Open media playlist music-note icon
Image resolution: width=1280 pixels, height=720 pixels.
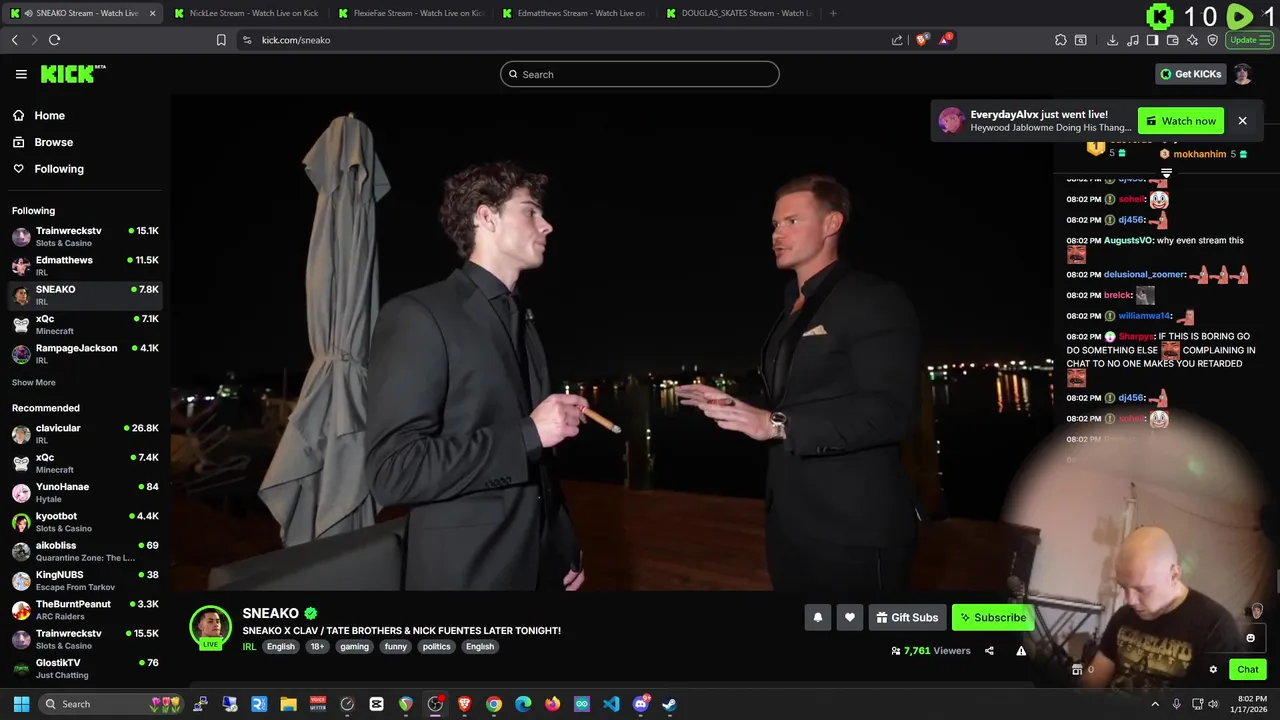coord(1132,40)
